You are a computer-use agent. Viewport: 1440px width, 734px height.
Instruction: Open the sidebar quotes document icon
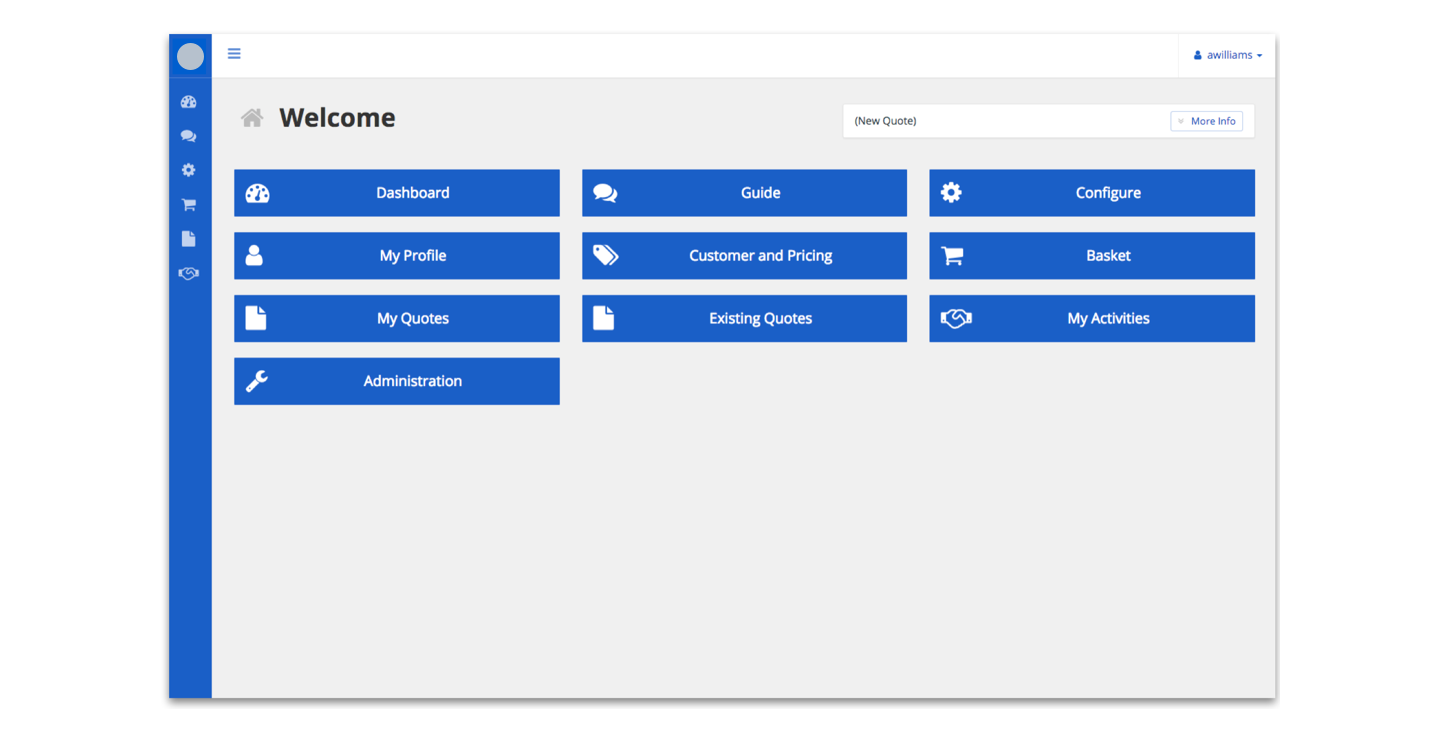point(189,239)
